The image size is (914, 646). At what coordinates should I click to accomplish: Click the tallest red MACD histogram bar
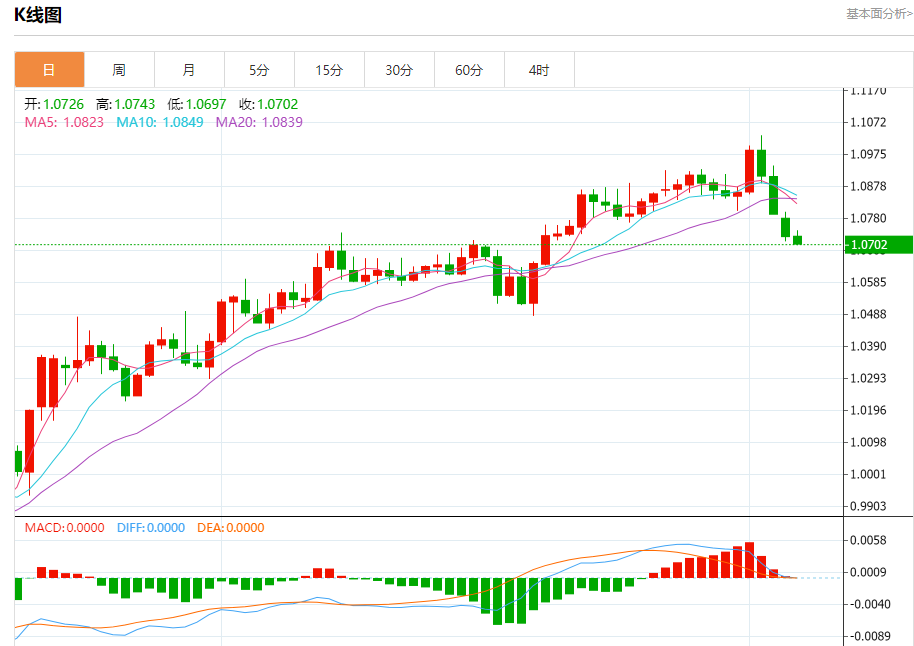[x=750, y=560]
